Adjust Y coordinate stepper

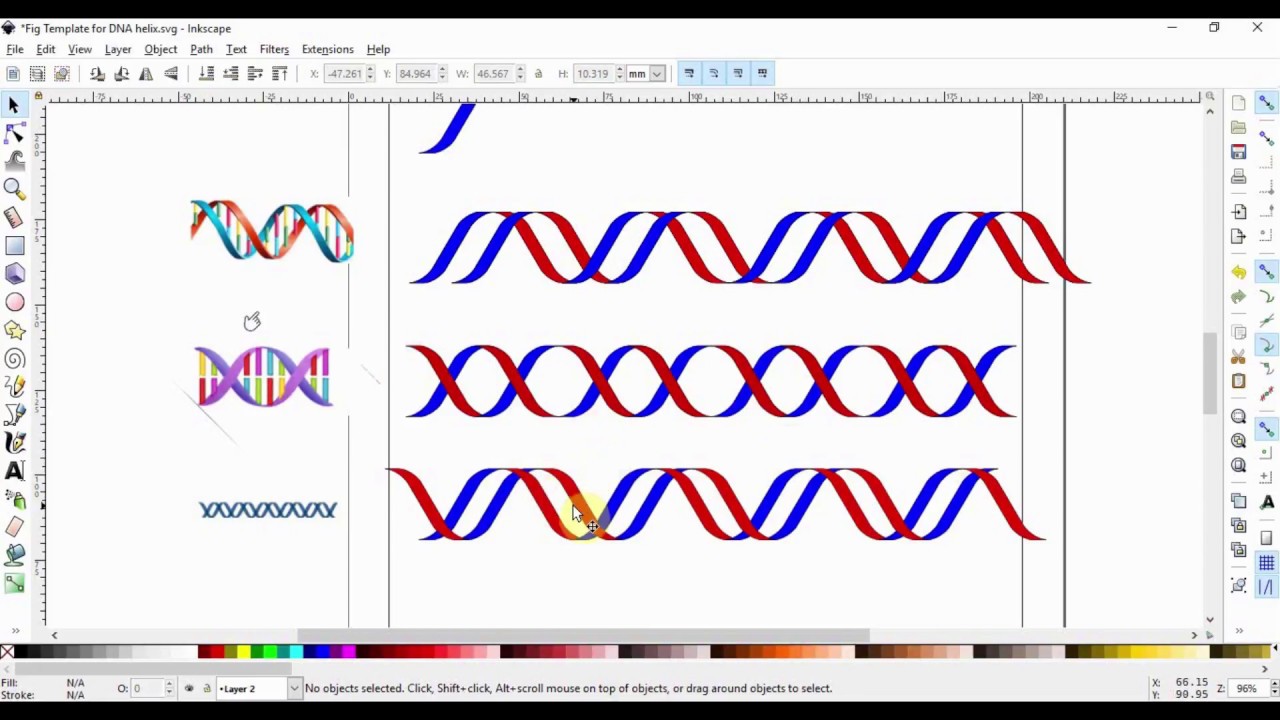(442, 73)
